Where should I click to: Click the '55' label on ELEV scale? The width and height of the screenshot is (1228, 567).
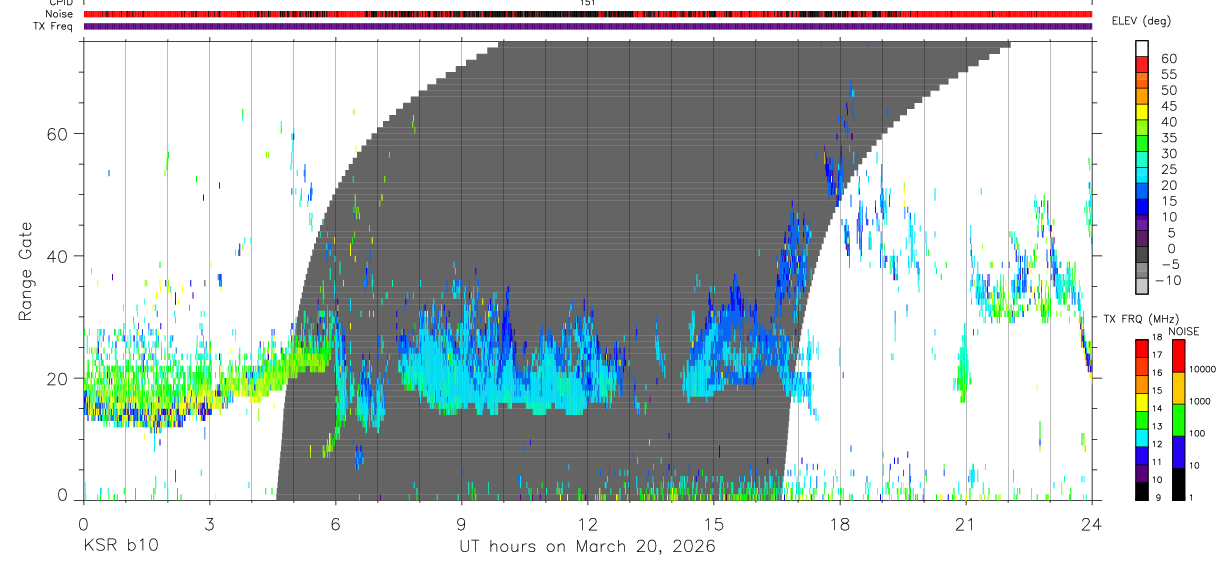coord(1168,74)
